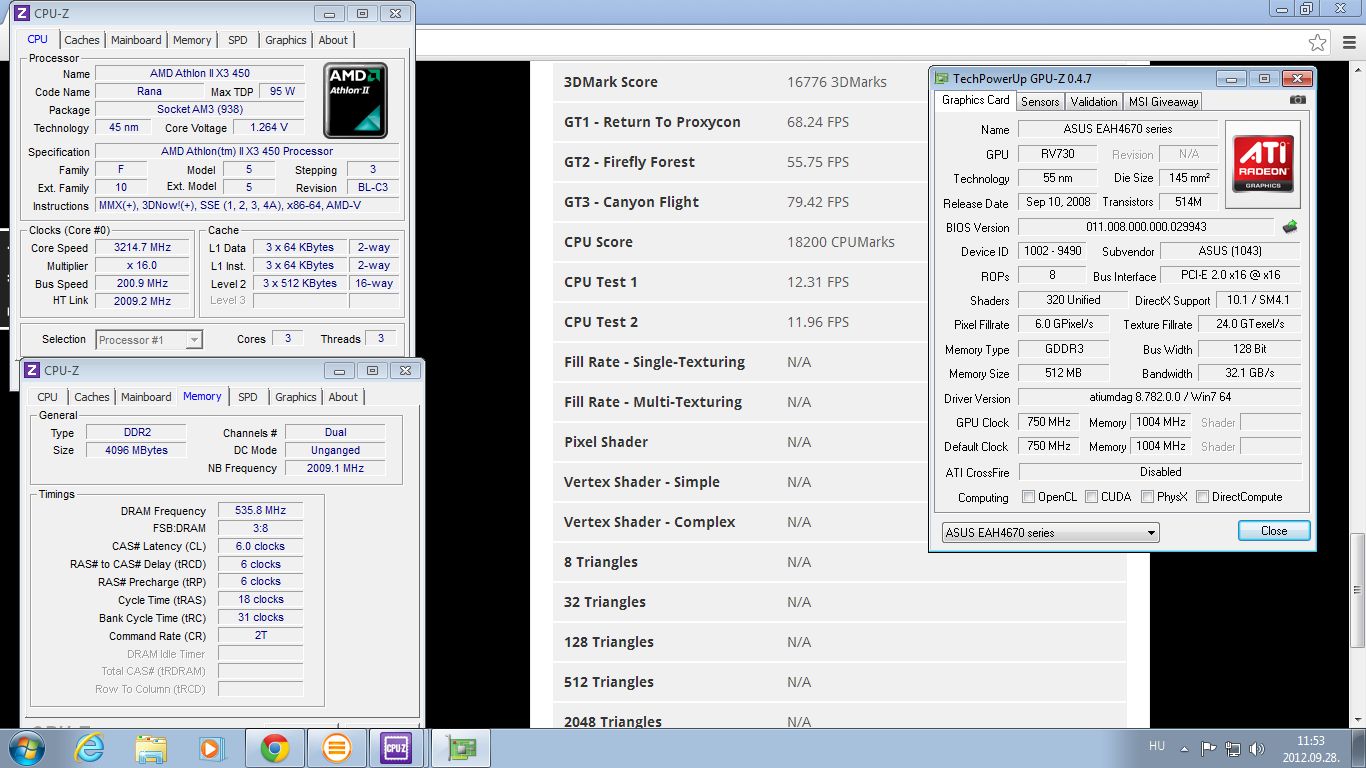
Task: Click the BIOS save chip icon in GPU-Z
Action: click(1290, 227)
